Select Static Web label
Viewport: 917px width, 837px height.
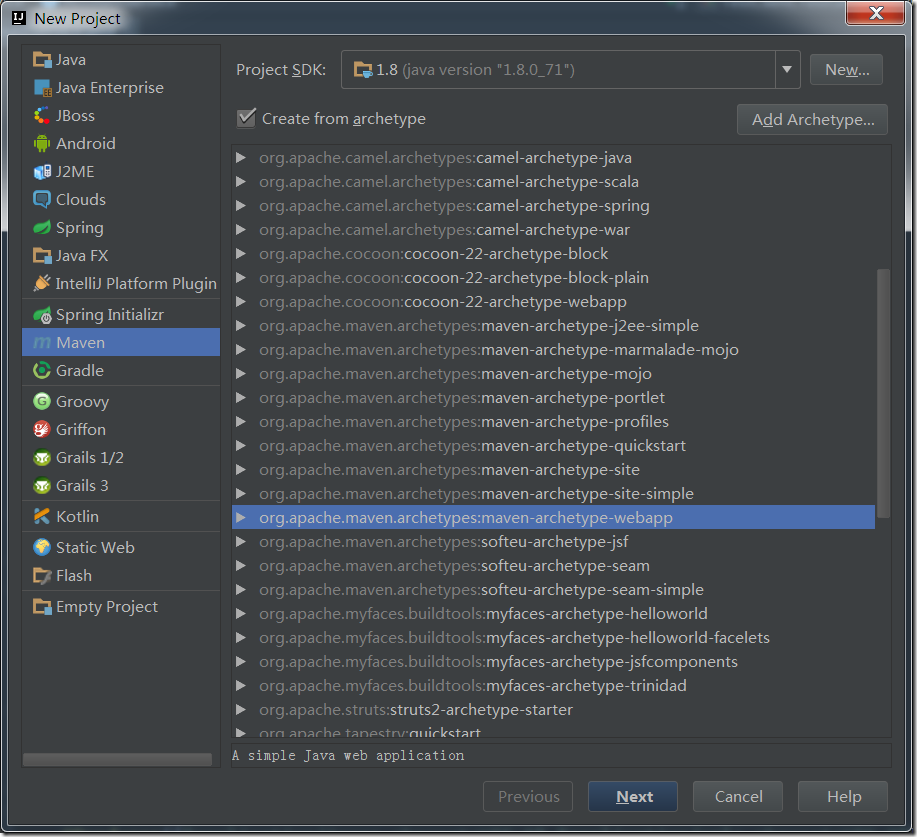(95, 547)
